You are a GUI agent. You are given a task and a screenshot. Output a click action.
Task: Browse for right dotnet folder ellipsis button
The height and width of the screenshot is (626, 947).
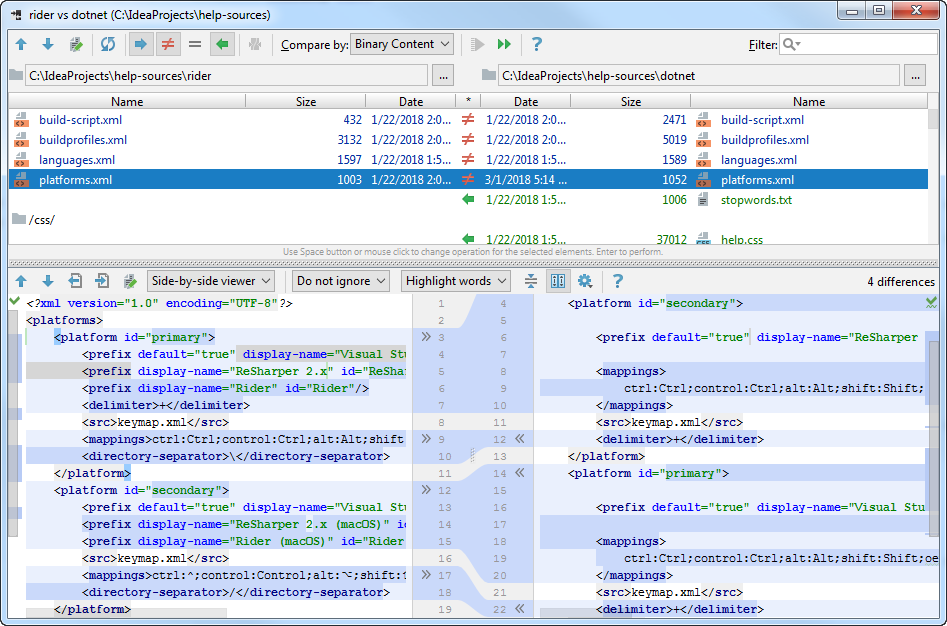916,76
